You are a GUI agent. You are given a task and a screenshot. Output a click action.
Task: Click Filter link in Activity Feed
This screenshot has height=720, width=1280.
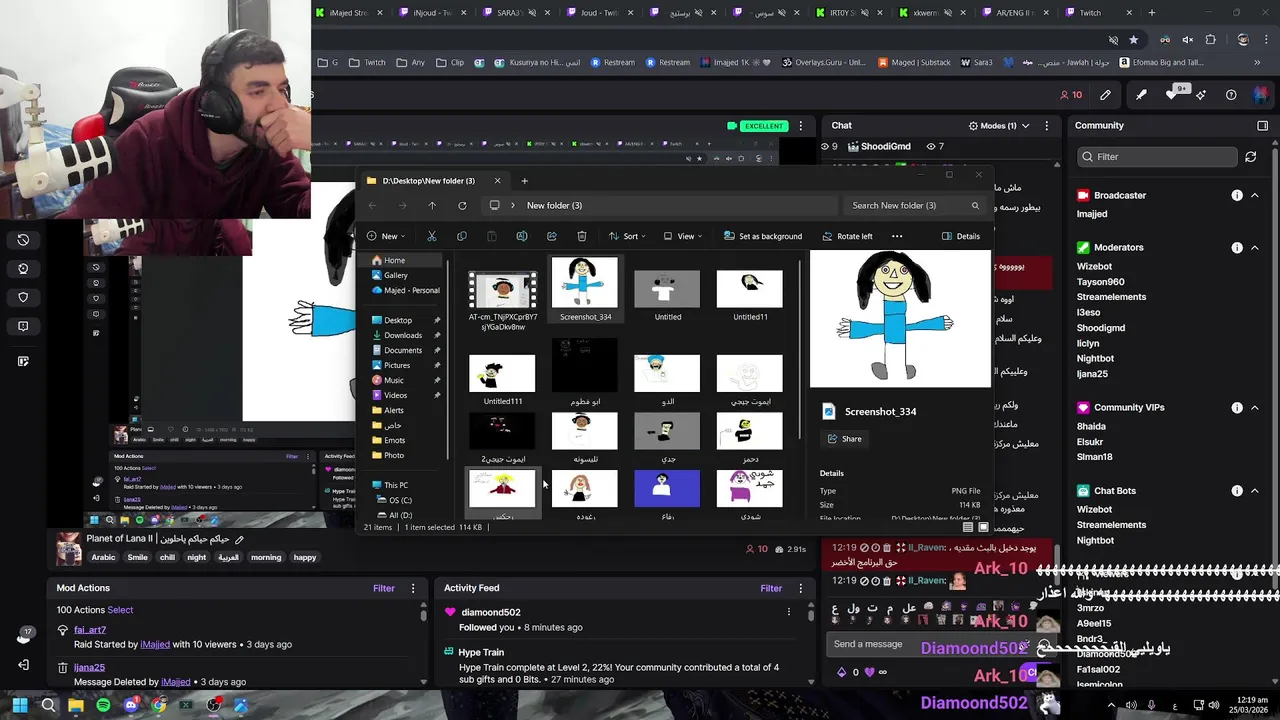coord(771,588)
